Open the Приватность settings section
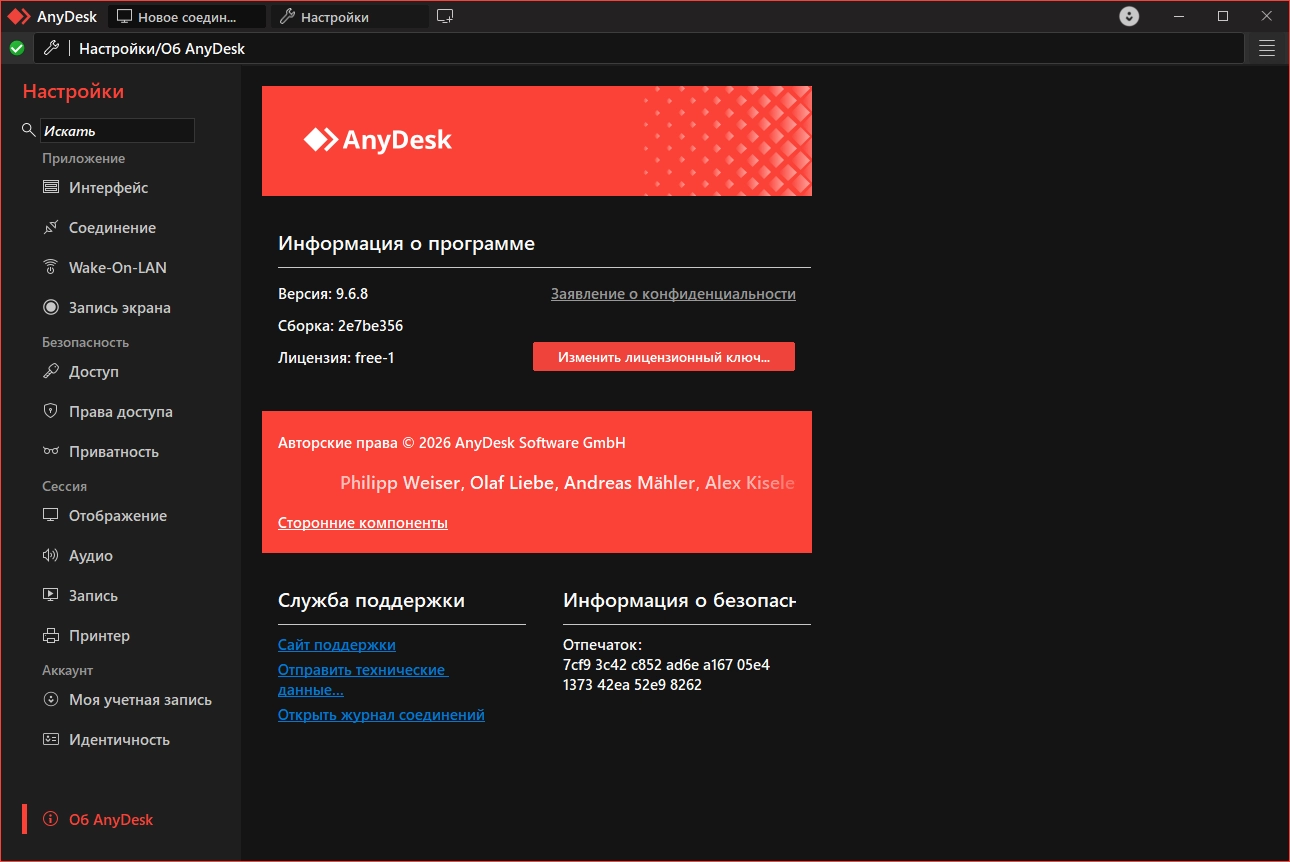Image resolution: width=1290 pixels, height=862 pixels. 114,452
